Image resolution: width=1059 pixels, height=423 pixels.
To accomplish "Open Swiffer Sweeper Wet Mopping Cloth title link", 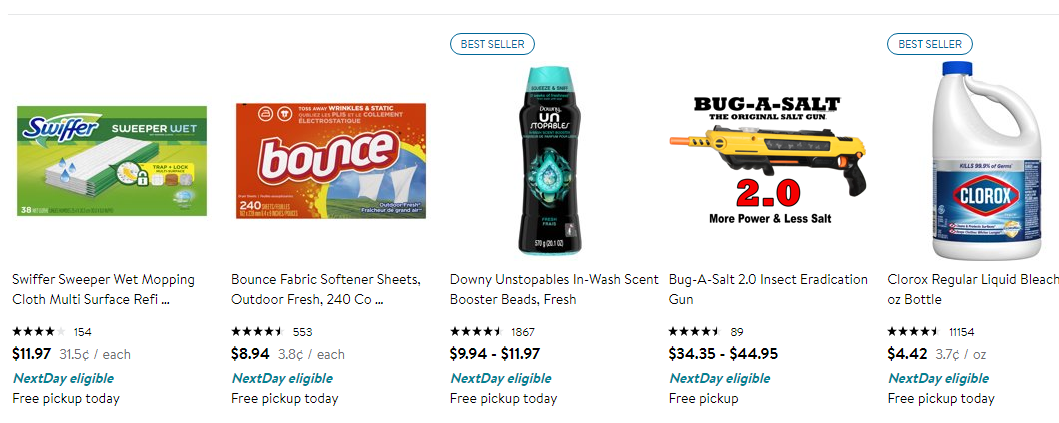I will 103,289.
